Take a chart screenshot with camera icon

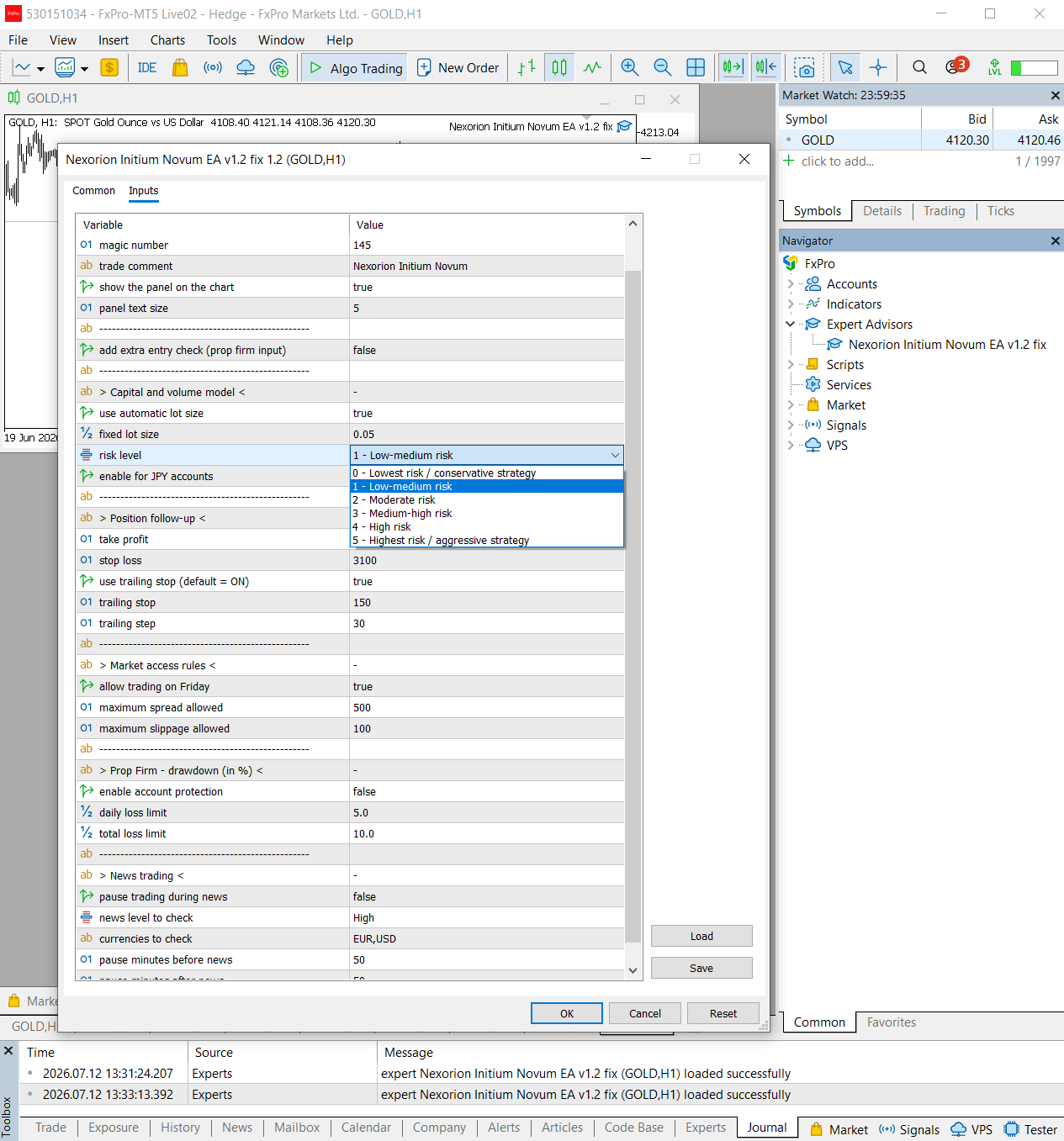(805, 68)
